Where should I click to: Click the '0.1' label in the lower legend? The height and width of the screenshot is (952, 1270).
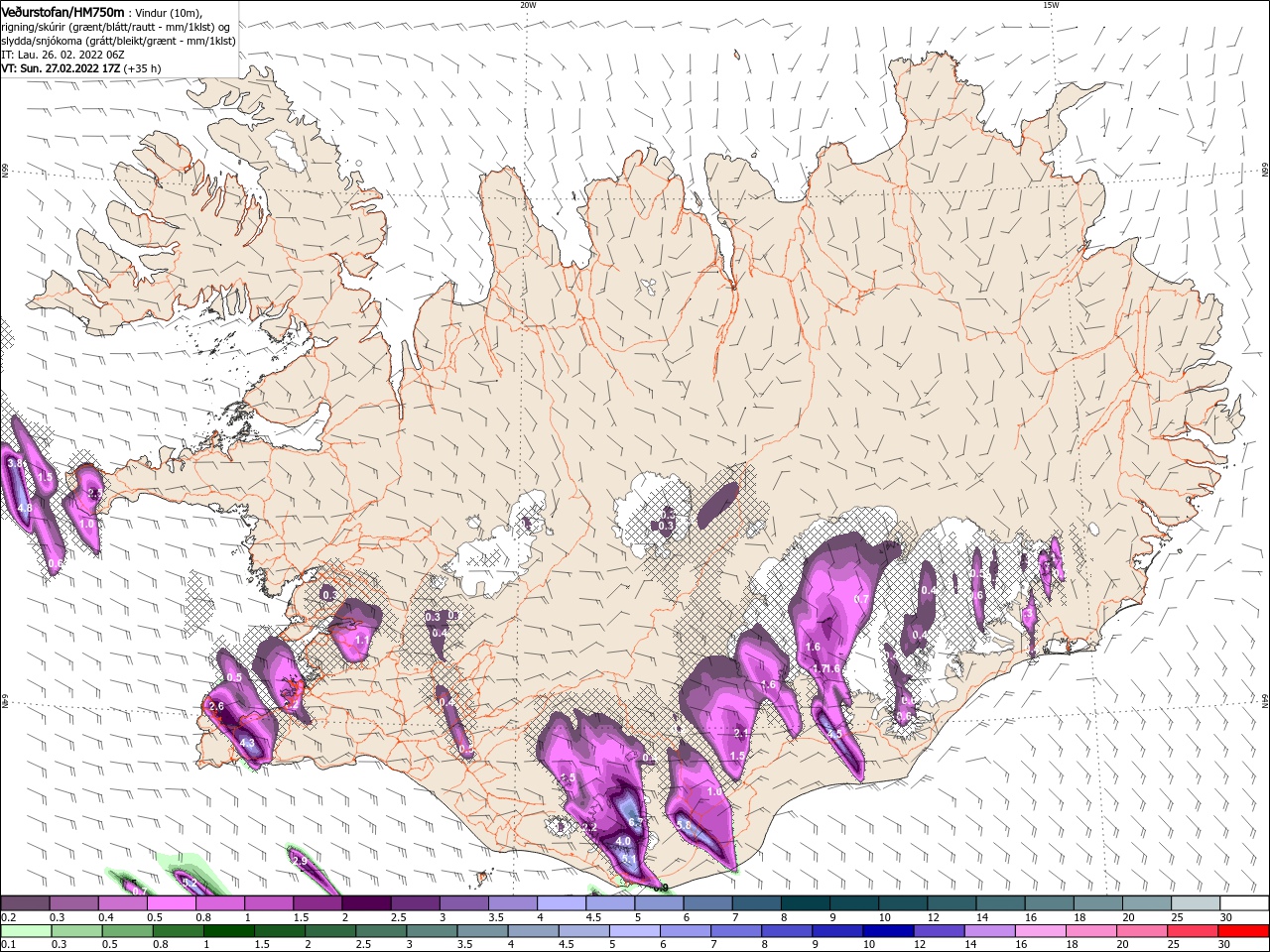8,945
